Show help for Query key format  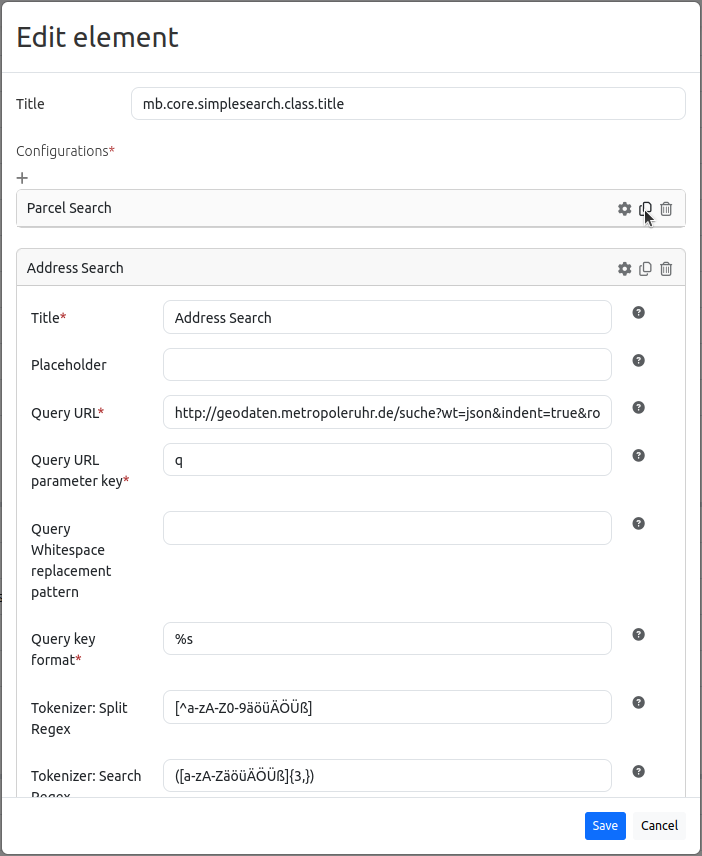pyautogui.click(x=639, y=635)
